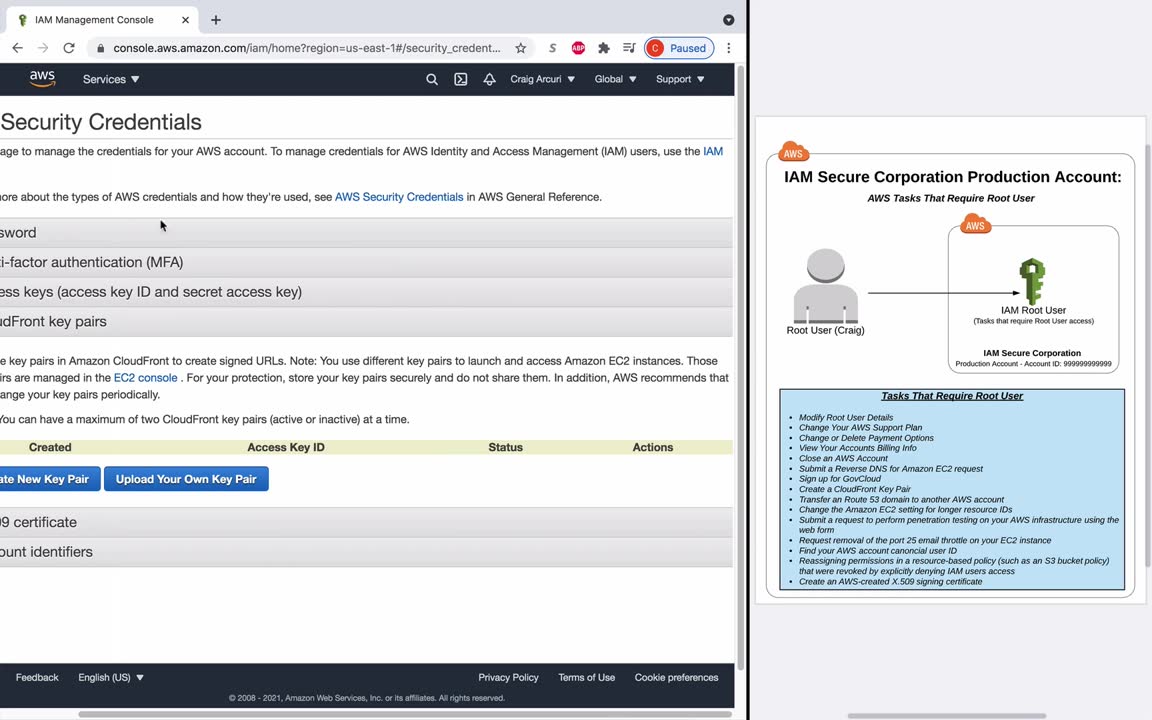Expand the X.509 certificate section

tap(366, 522)
